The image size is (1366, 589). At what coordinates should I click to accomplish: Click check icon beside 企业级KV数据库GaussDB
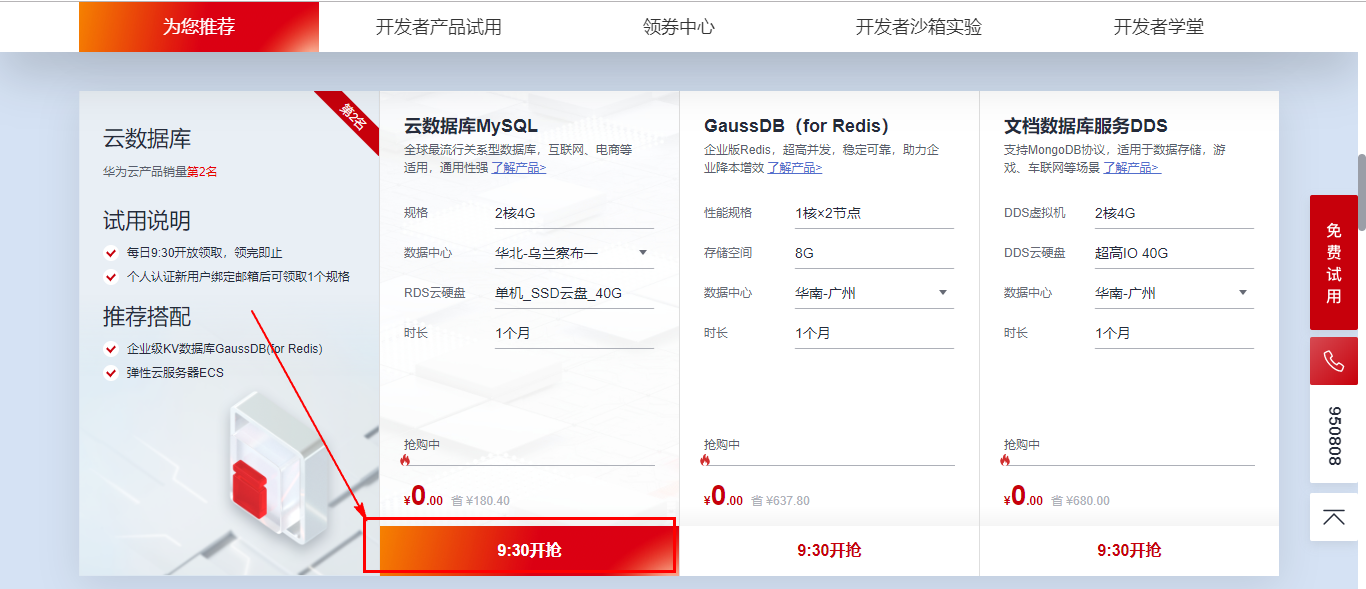[111, 349]
